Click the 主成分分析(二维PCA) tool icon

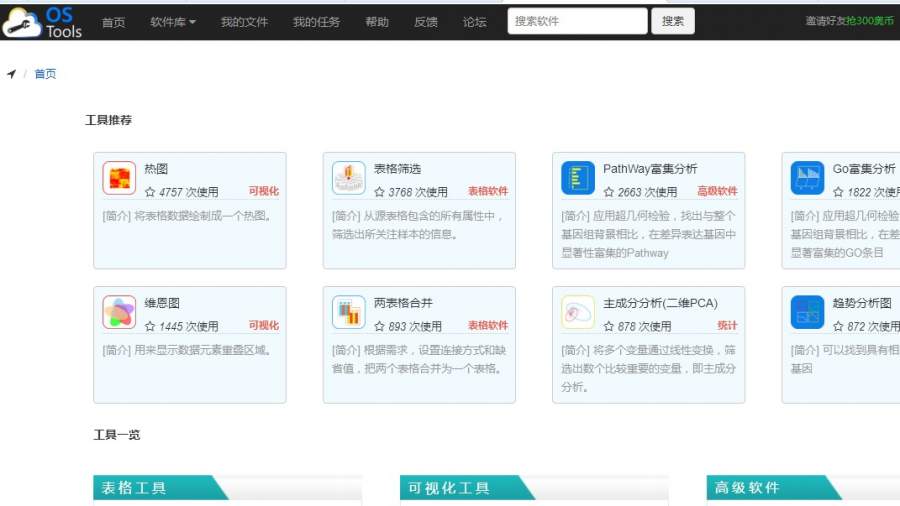point(578,312)
